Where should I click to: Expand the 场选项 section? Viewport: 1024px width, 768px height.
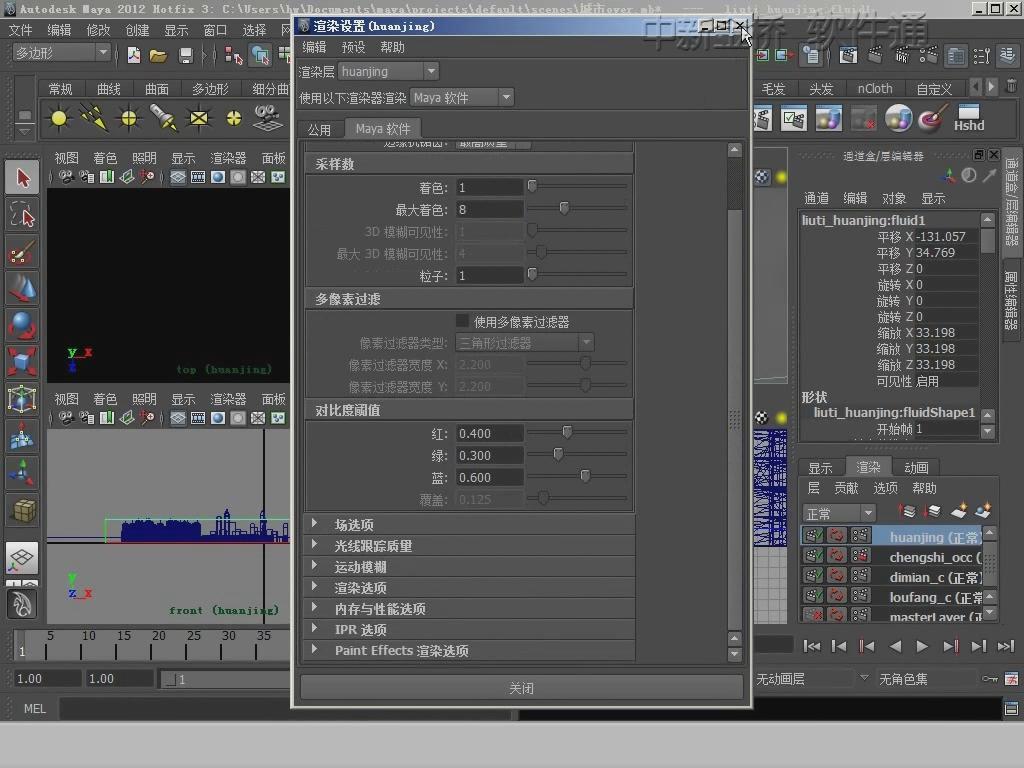315,524
